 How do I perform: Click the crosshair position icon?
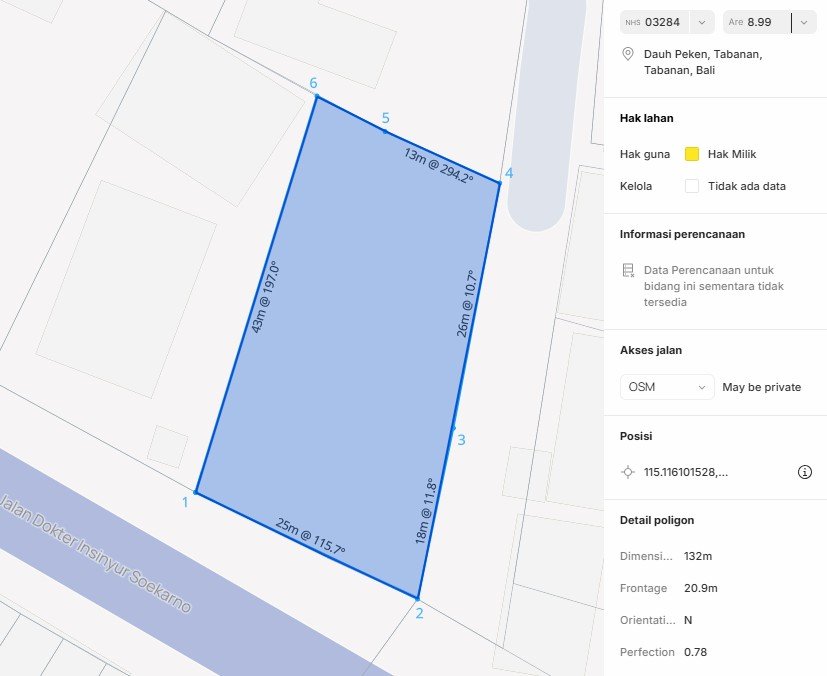(x=628, y=472)
